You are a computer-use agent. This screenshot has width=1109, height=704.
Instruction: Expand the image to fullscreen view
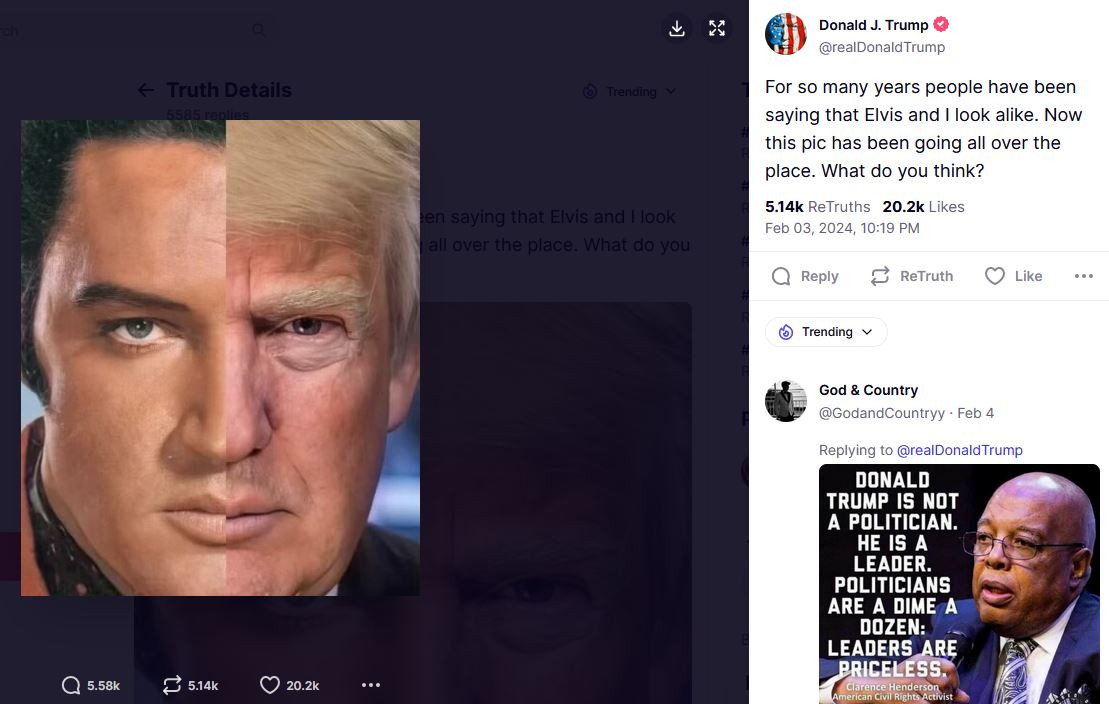(717, 28)
